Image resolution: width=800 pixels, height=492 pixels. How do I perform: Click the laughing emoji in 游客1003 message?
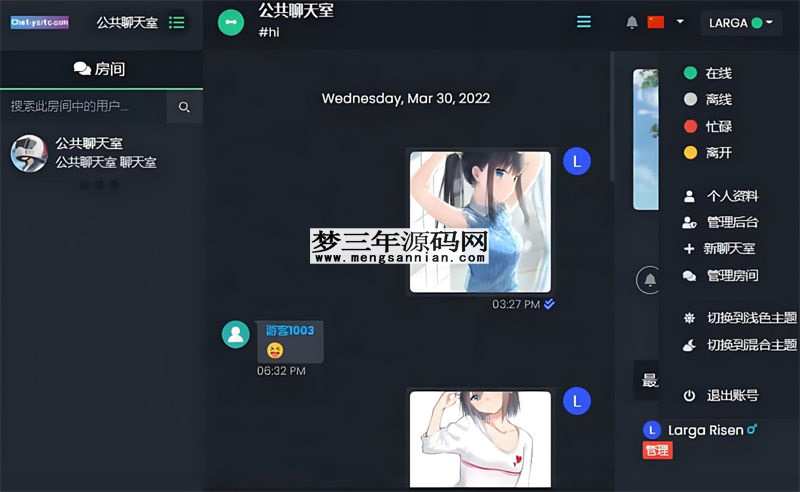[x=275, y=350]
